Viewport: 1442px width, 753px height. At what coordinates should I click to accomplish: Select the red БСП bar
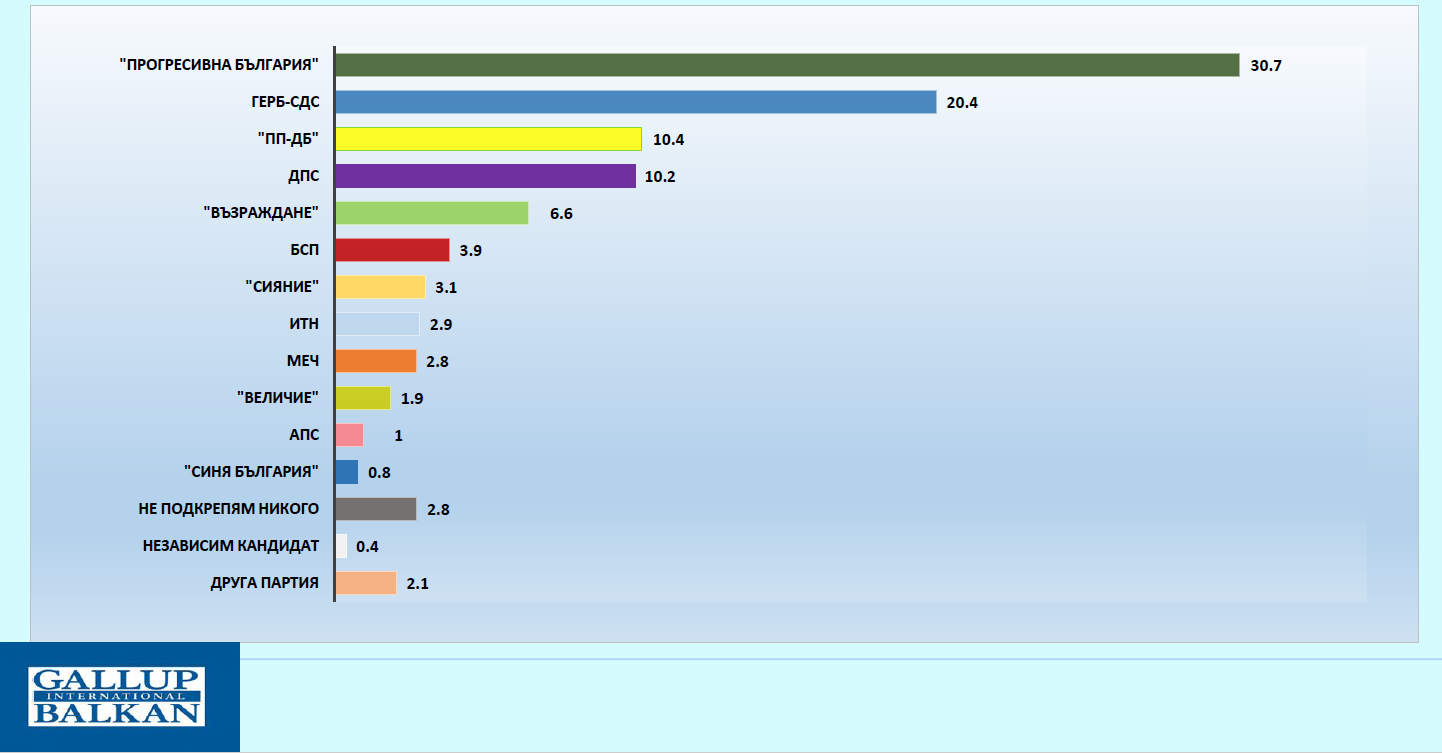coord(392,250)
